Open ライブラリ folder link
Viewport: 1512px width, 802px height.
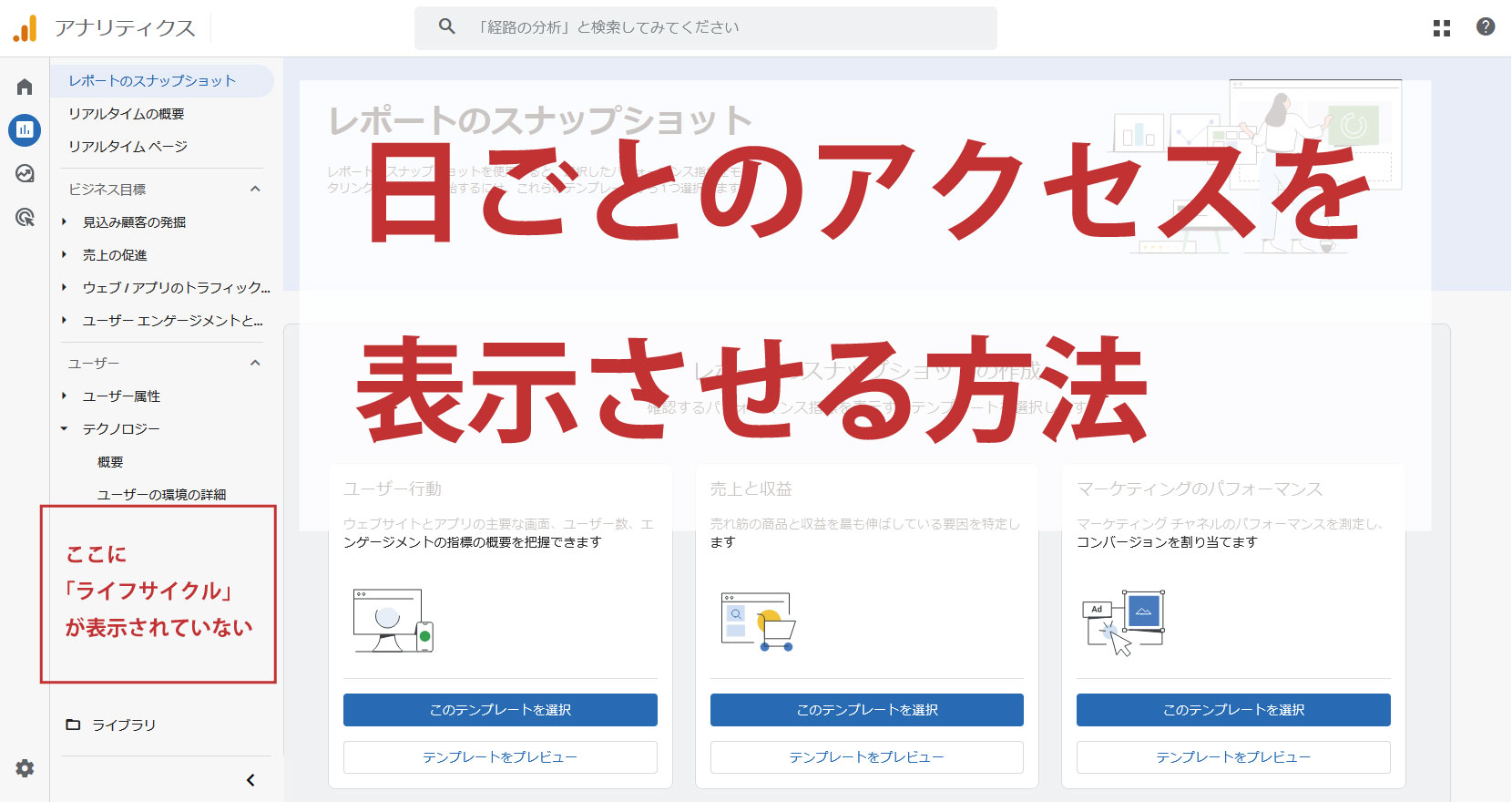click(124, 725)
